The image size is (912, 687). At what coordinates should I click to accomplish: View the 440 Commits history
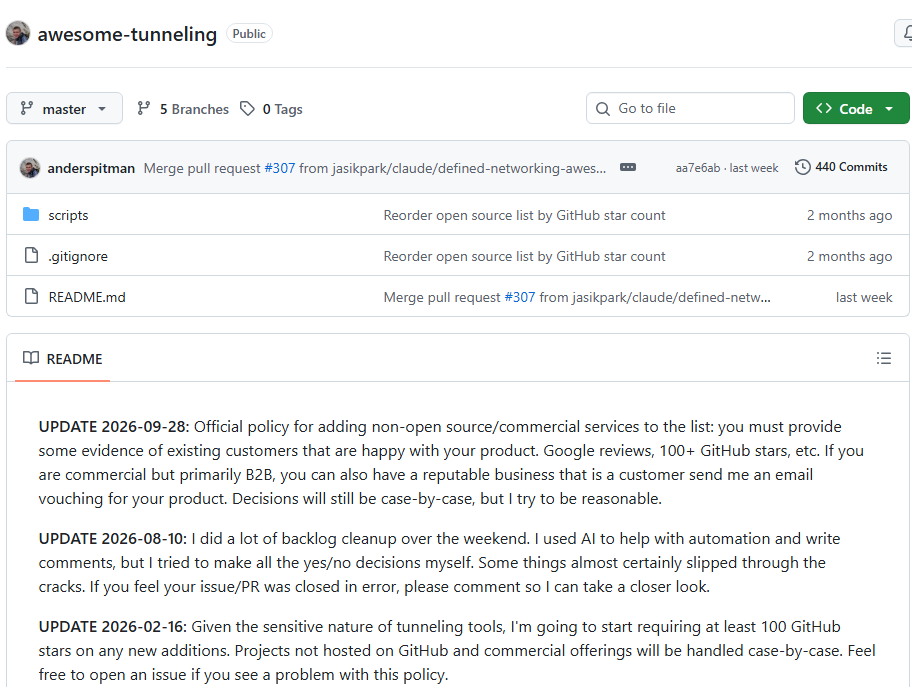(841, 167)
